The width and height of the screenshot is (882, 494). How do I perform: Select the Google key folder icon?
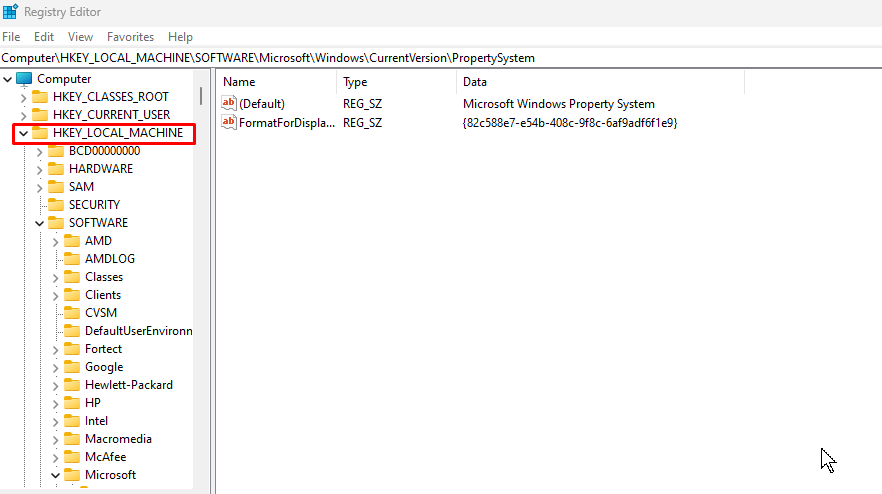click(x=72, y=367)
